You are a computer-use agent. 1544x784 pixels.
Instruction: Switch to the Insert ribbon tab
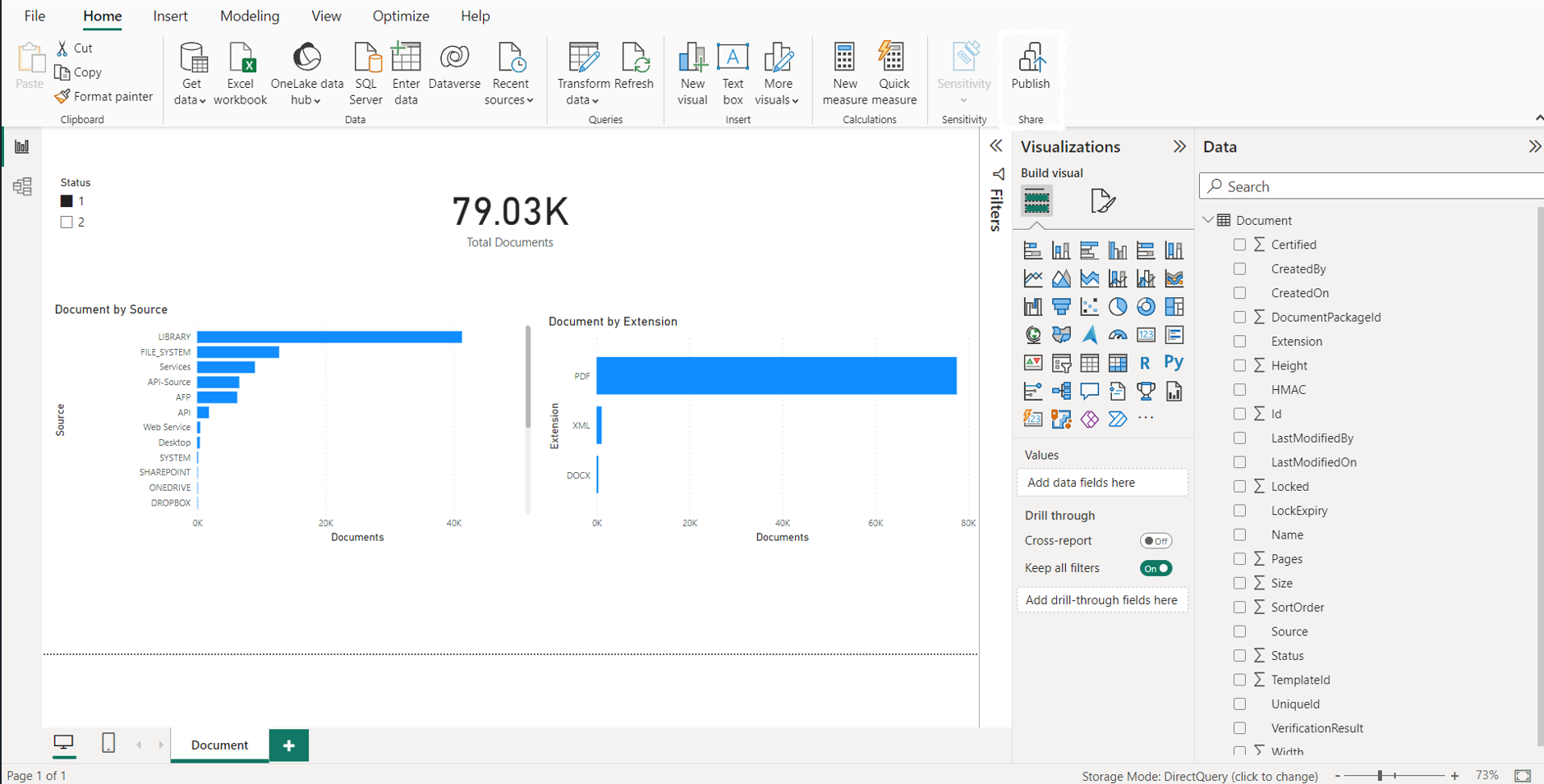pyautogui.click(x=170, y=16)
